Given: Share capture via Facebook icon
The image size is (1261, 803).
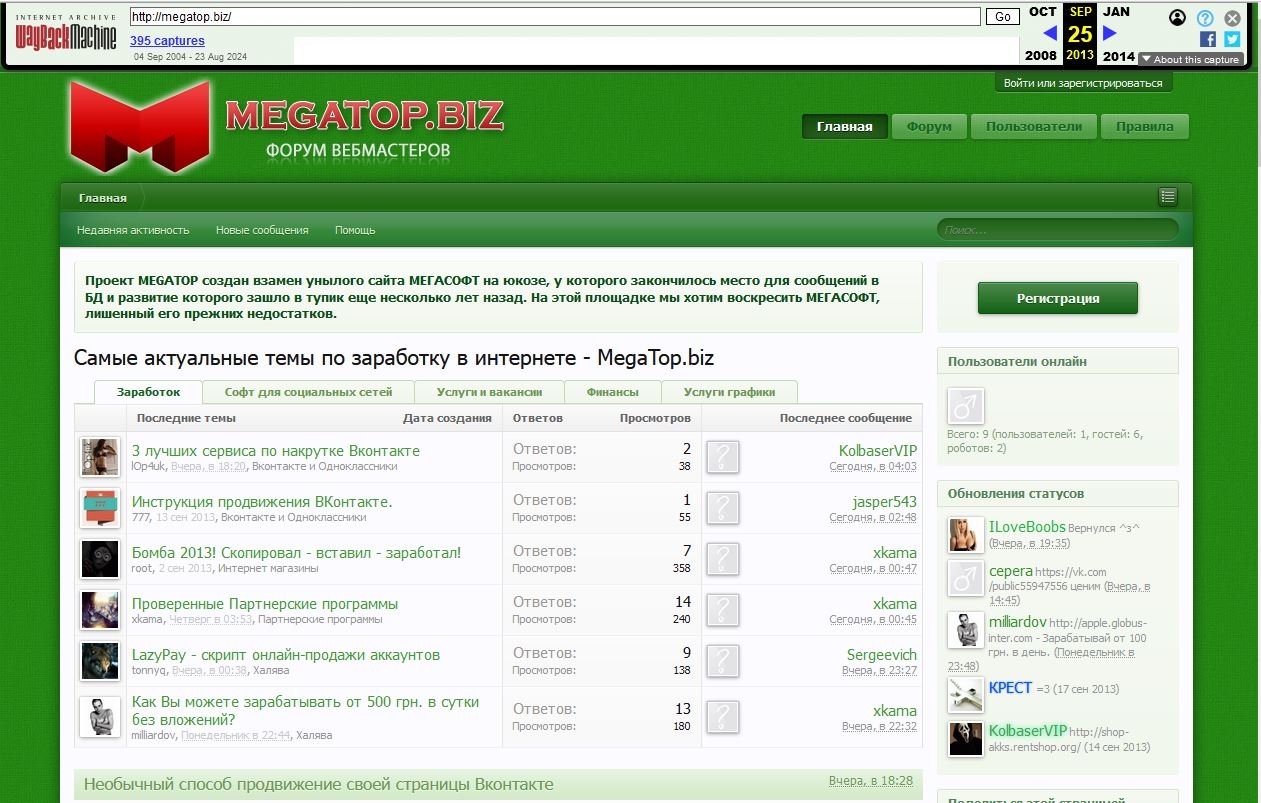Looking at the screenshot, I should (1207, 39).
